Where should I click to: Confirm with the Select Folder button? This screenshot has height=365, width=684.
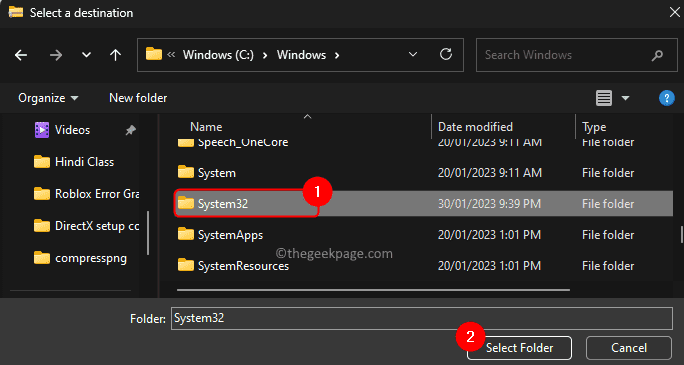(519, 348)
